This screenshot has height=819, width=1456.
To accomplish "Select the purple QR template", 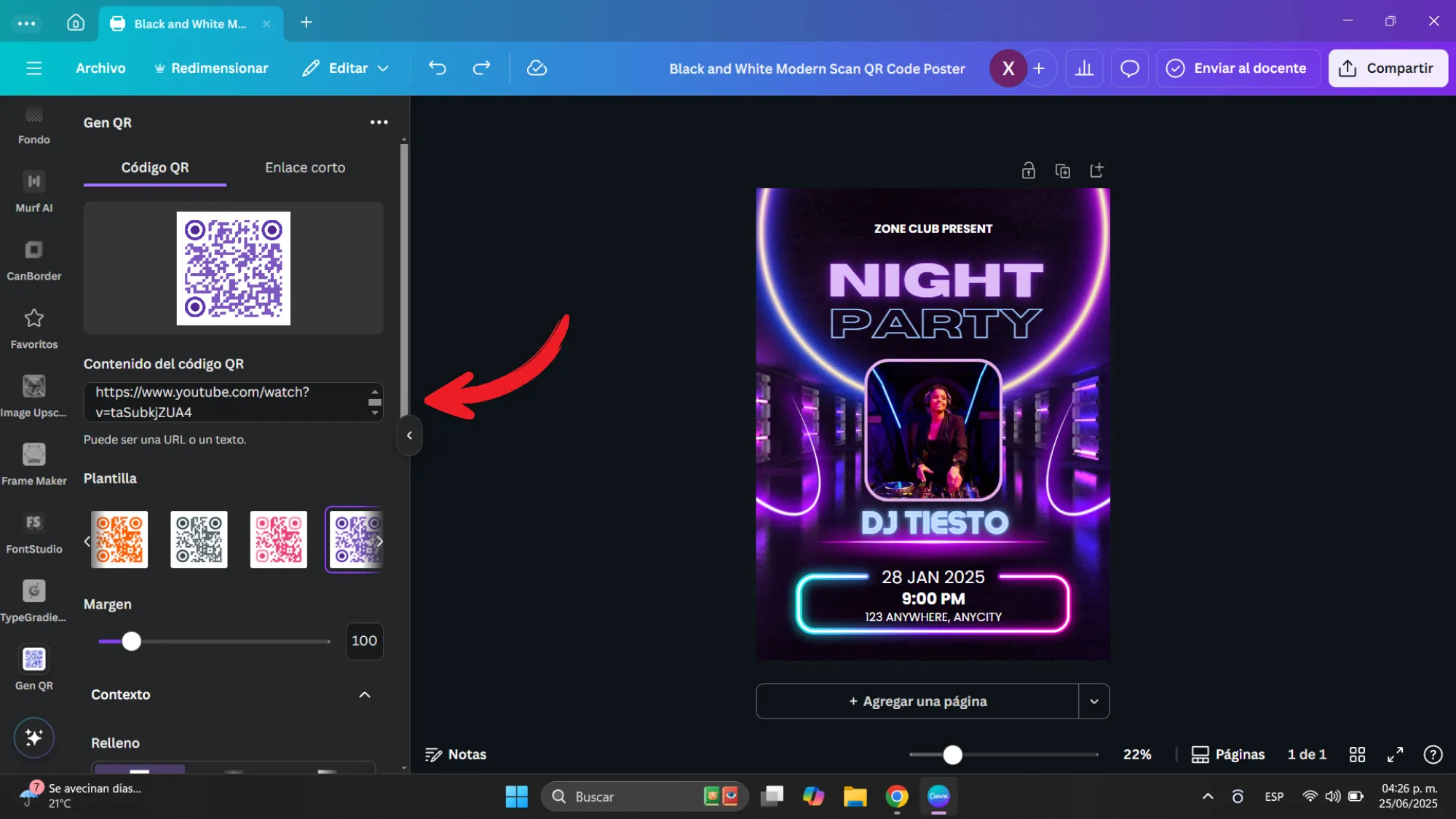I will tap(355, 539).
